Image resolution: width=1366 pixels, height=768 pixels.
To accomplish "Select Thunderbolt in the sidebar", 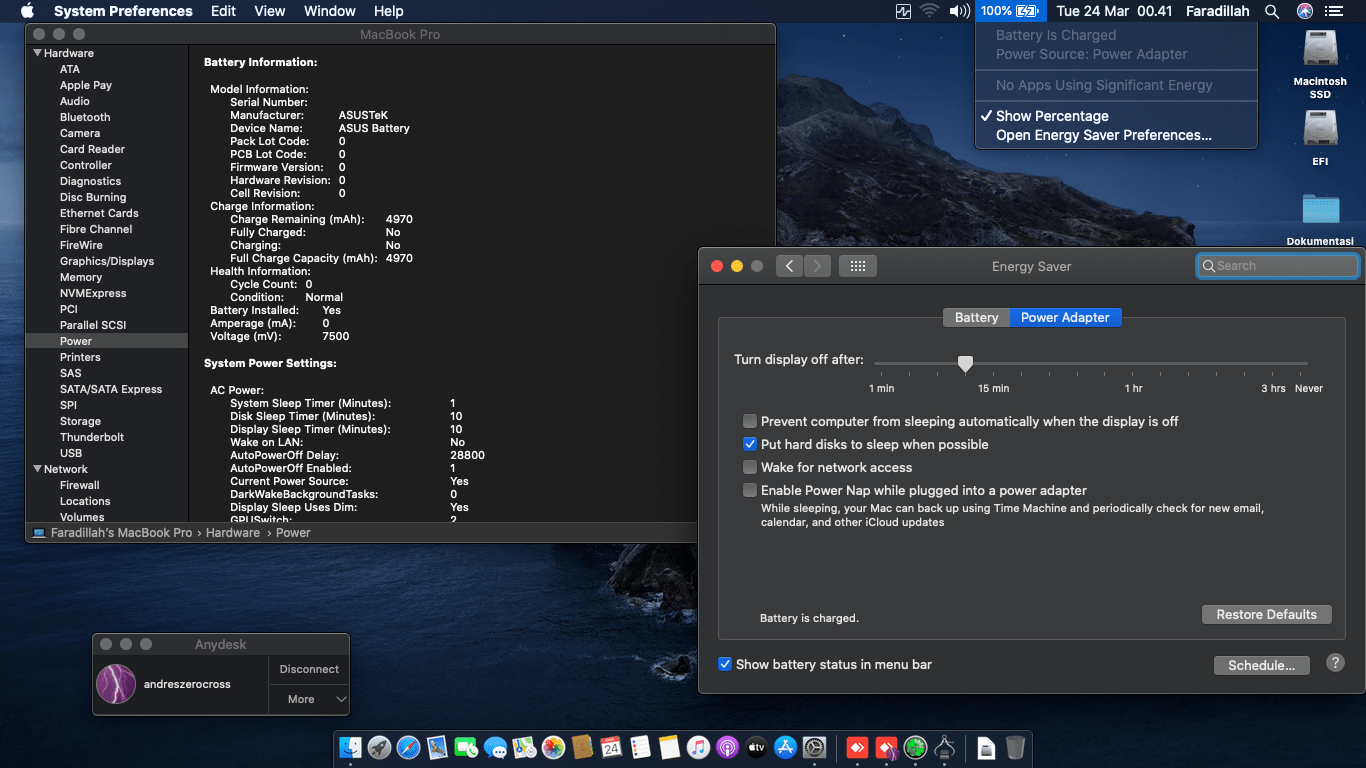I will (92, 437).
